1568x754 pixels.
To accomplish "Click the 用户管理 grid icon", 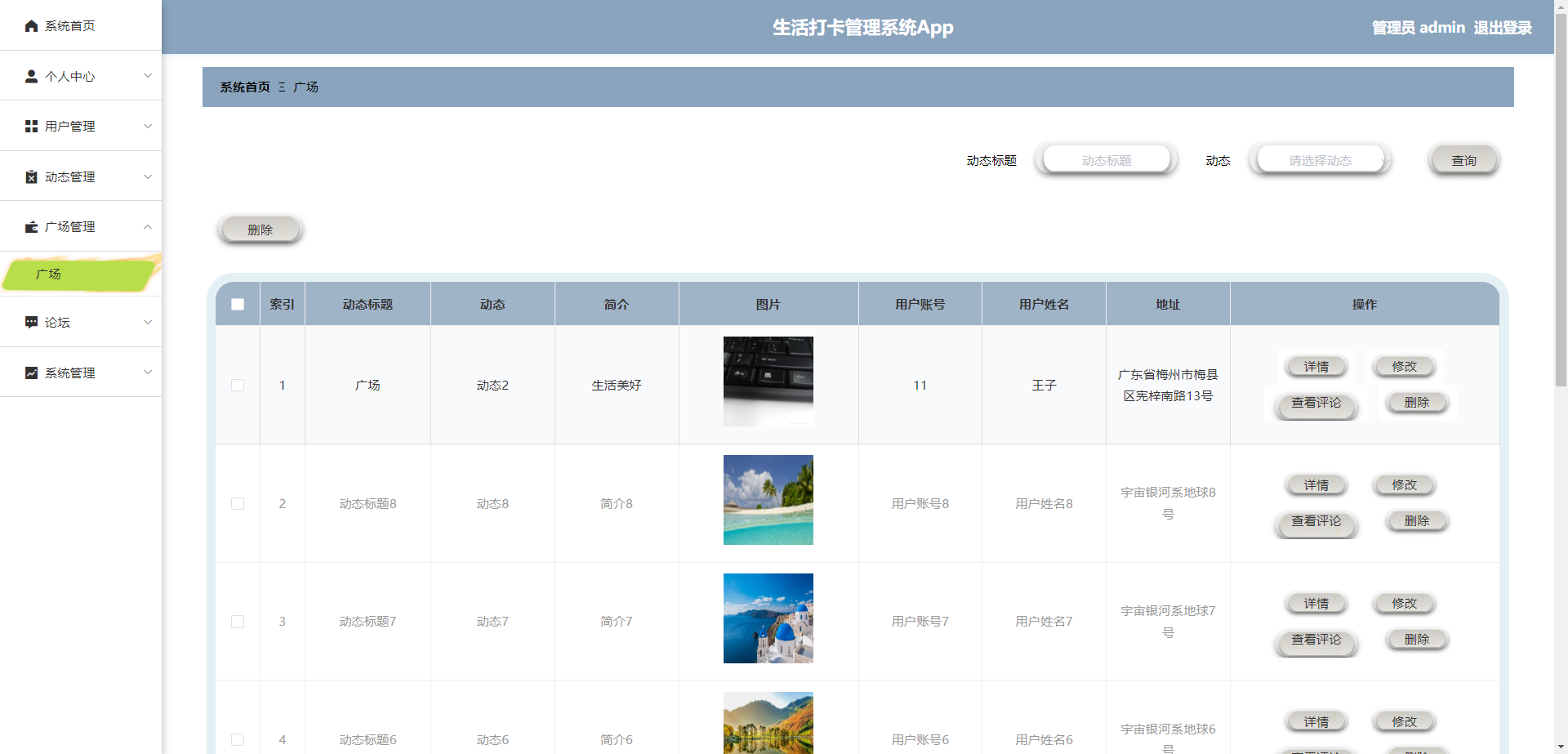I will tap(31, 126).
